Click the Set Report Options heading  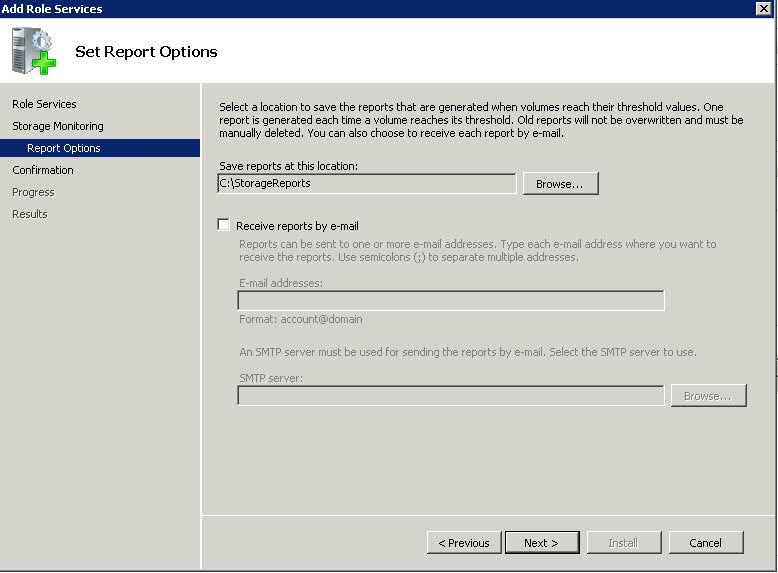coord(146,52)
